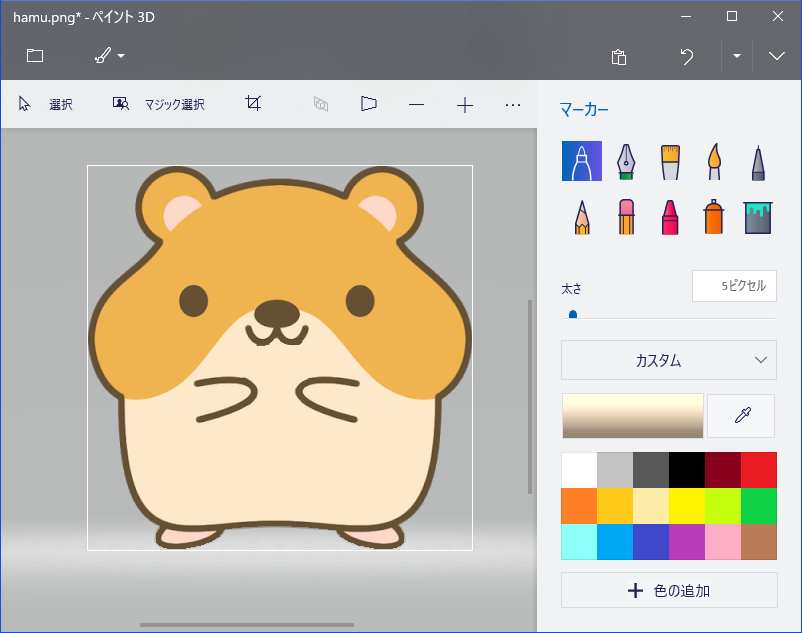Viewport: 802px width, 633px height.
Task: Select the Marker brush tool
Action: [x=582, y=161]
